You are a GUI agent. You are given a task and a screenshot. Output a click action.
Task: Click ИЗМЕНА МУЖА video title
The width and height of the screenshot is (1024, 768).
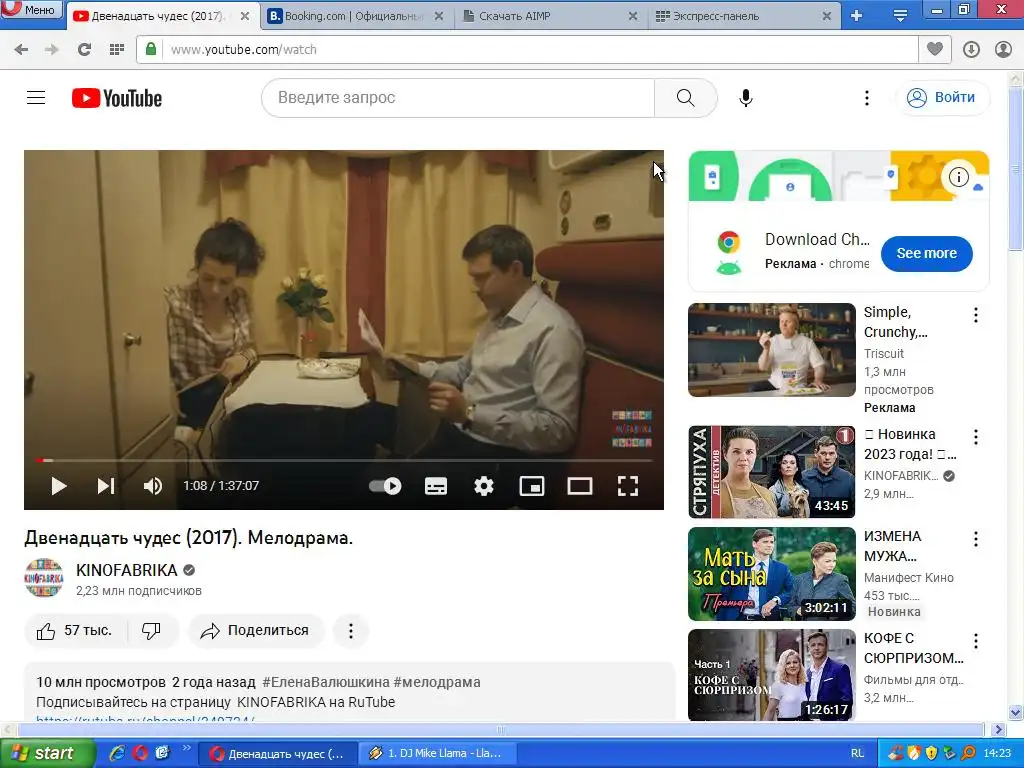click(x=892, y=546)
